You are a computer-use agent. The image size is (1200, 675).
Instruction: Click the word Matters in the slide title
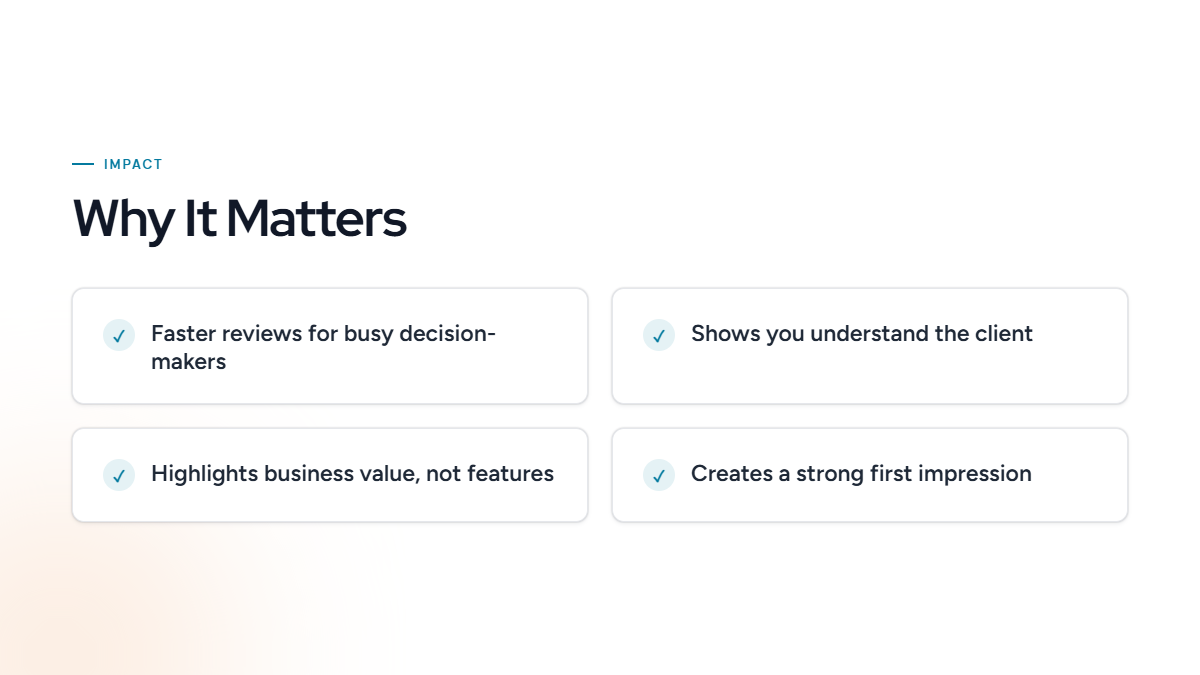click(x=316, y=218)
